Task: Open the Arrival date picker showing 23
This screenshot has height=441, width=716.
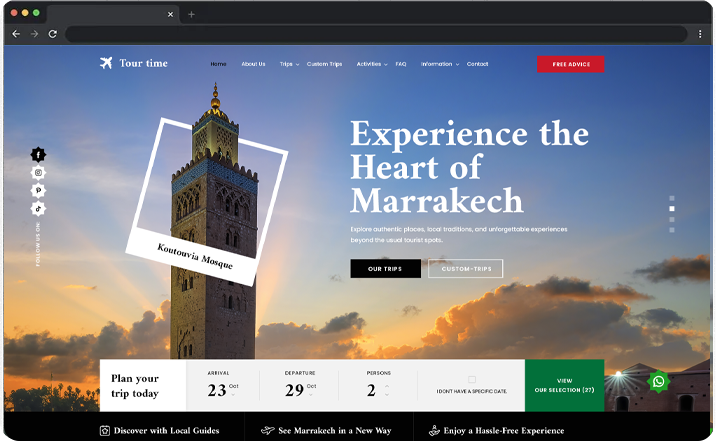Action: point(223,390)
